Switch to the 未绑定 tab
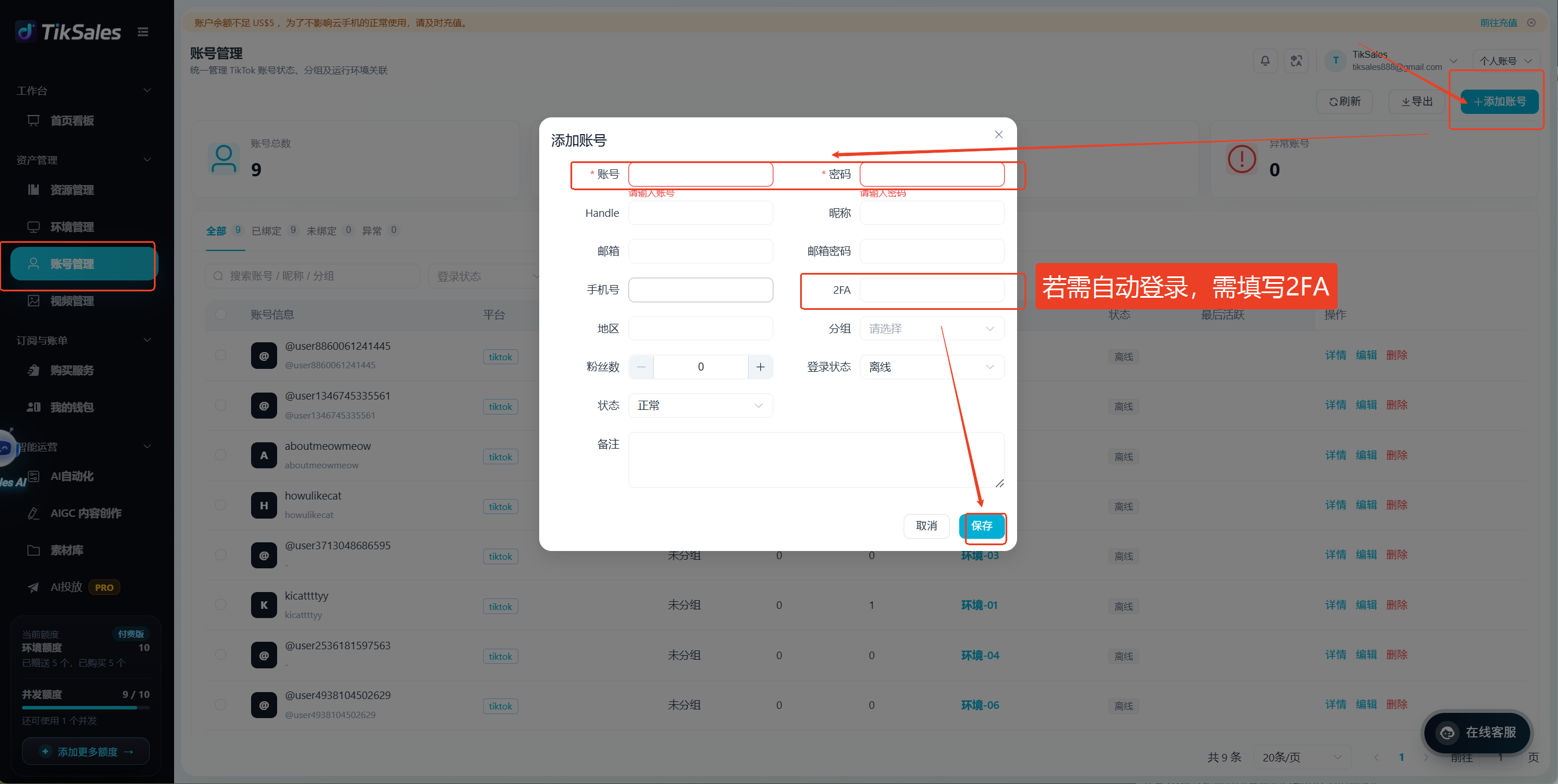The height and width of the screenshot is (784, 1558). (329, 231)
